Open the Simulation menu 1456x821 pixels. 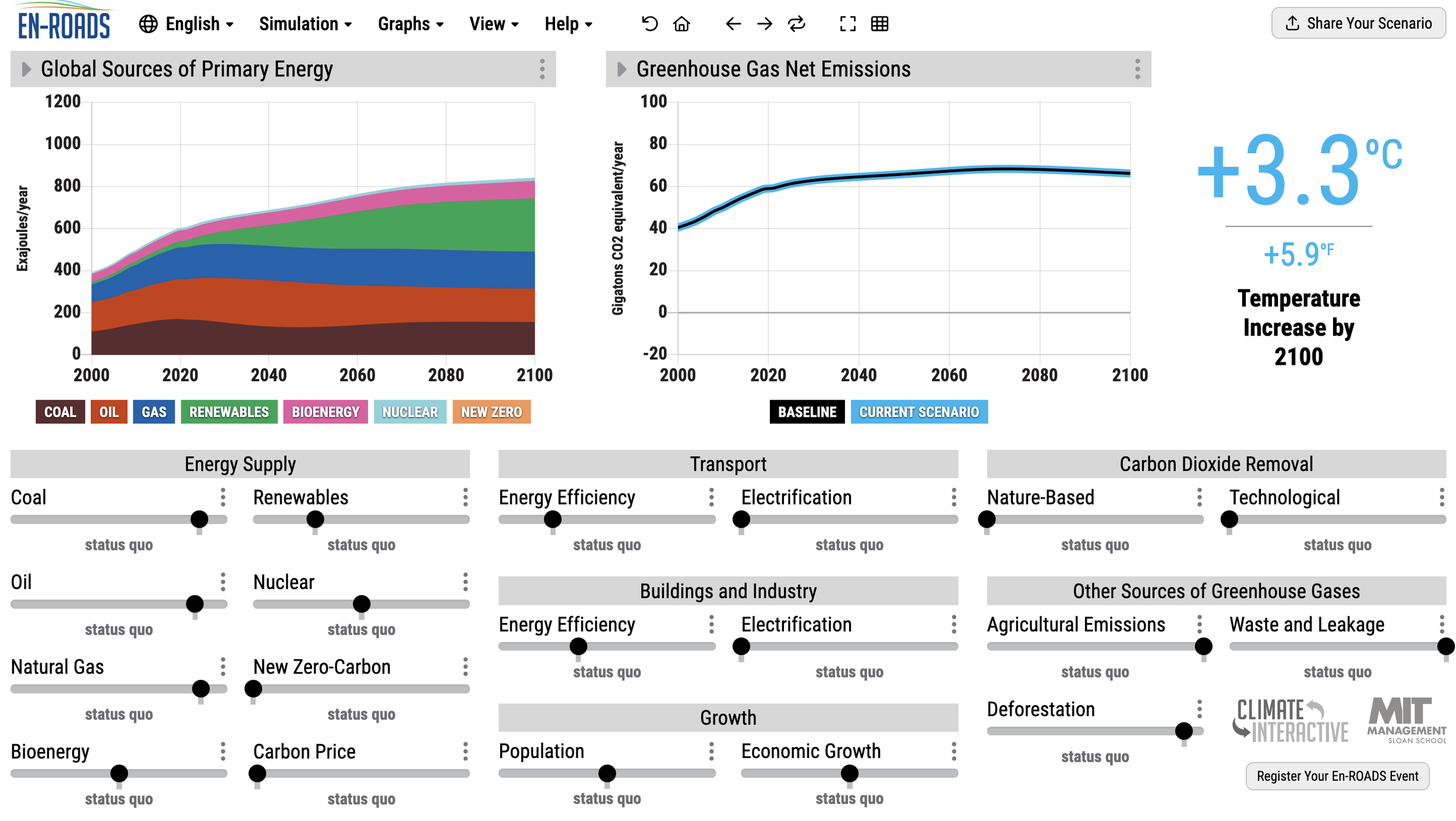305,24
